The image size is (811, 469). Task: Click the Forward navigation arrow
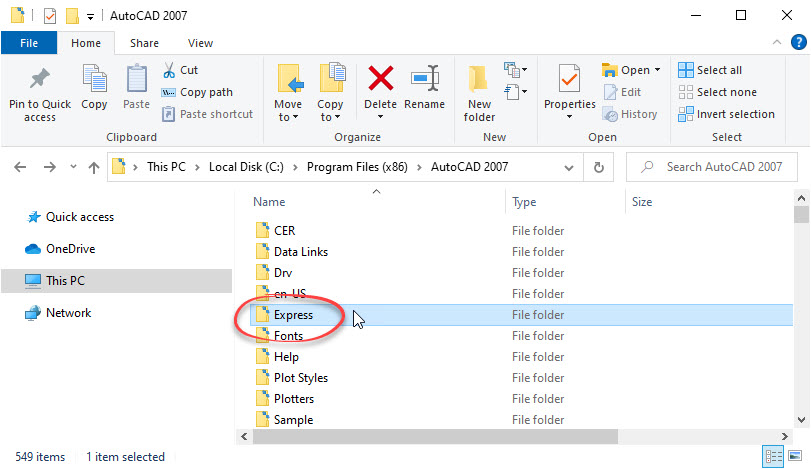click(x=50, y=167)
